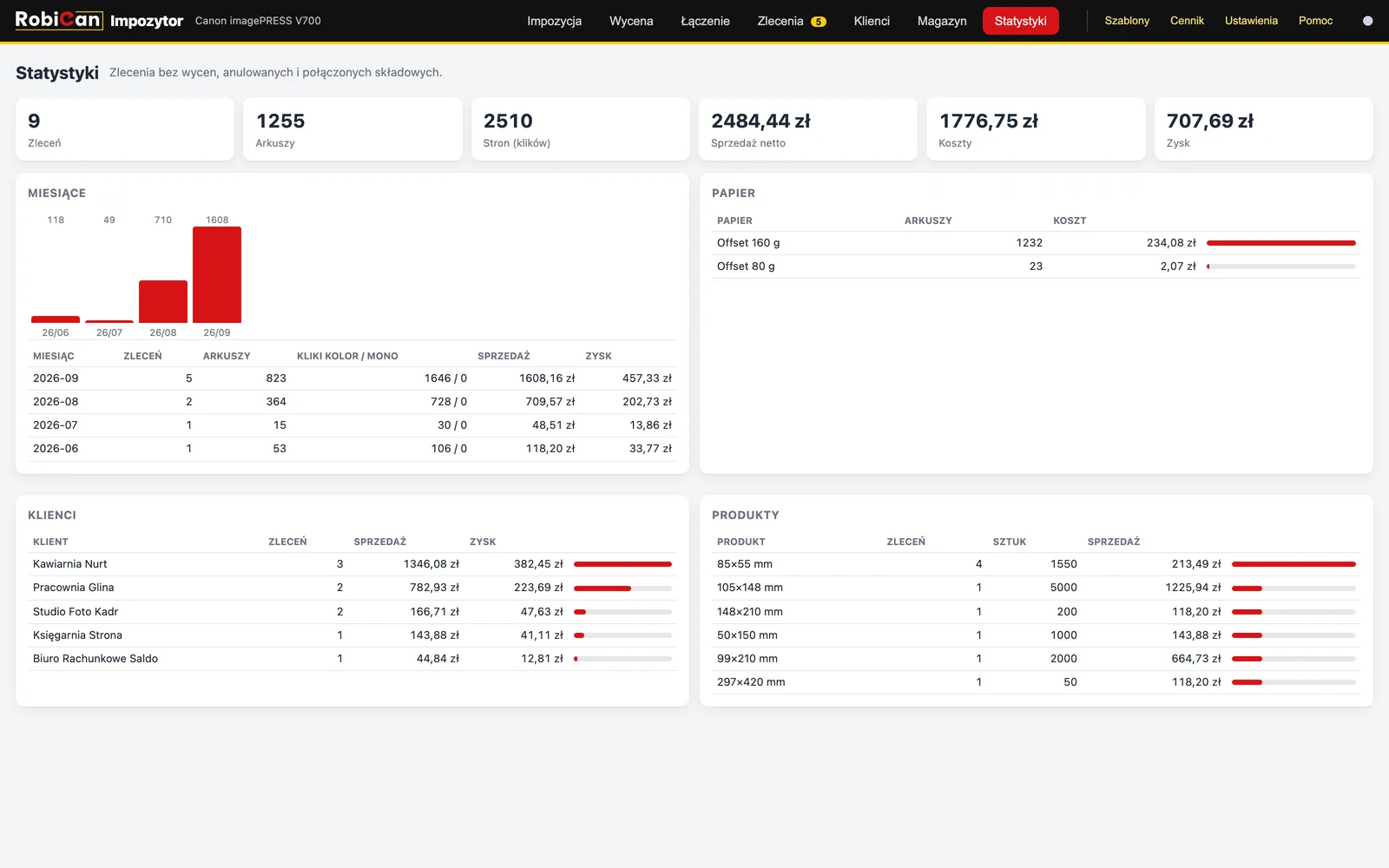Click the Offset 160 g paper row
1389x868 pixels.
pyautogui.click(x=1037, y=243)
